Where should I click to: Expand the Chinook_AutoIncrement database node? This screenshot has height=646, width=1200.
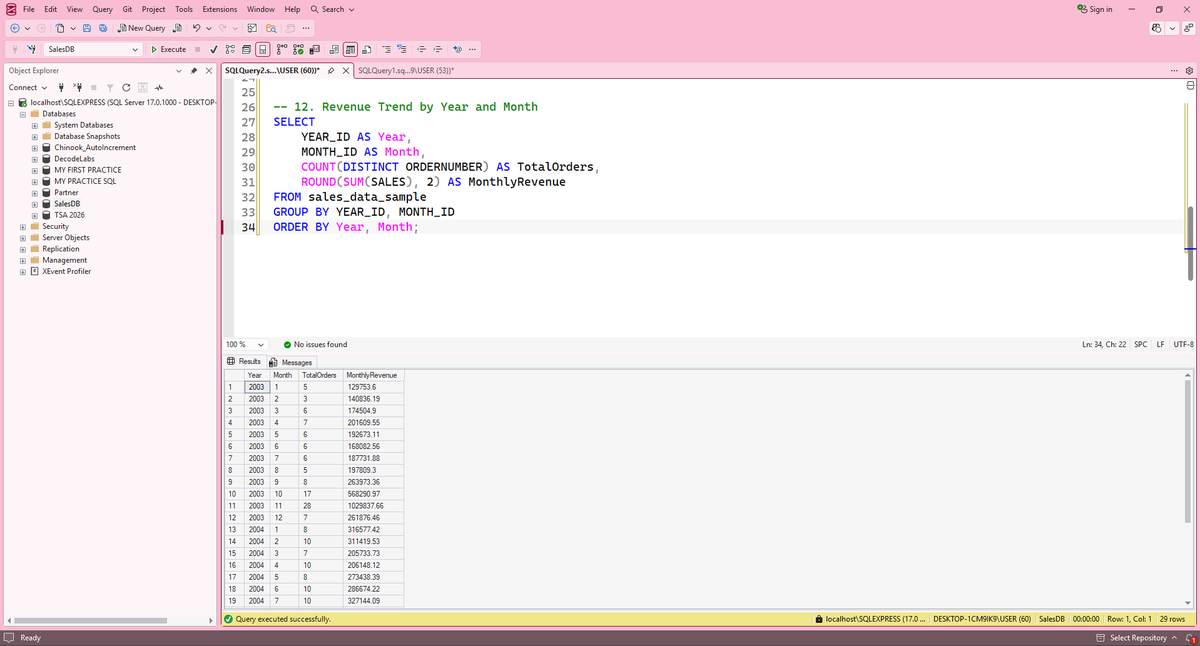coord(35,148)
